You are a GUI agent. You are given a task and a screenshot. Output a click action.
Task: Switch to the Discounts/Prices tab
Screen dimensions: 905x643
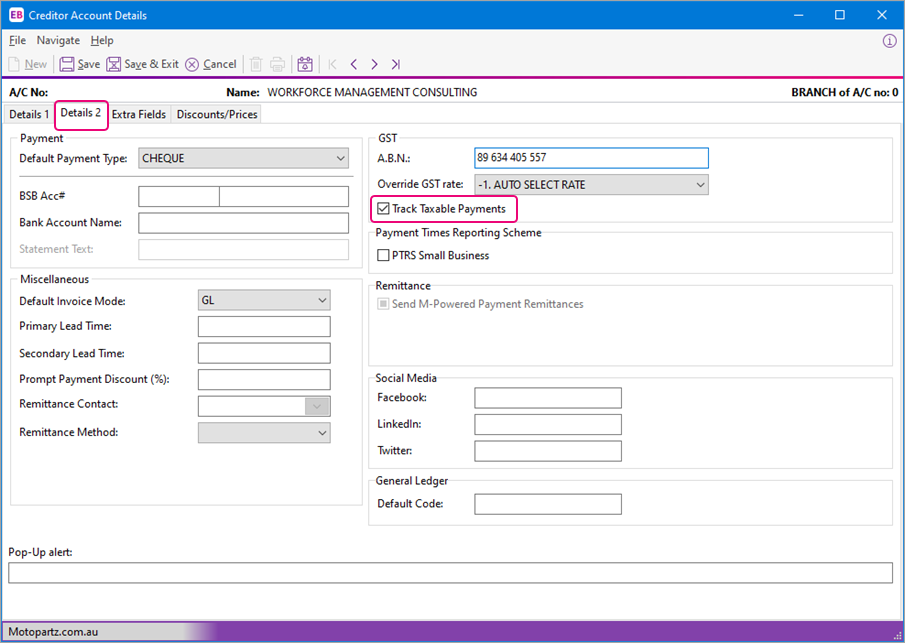click(x=217, y=114)
